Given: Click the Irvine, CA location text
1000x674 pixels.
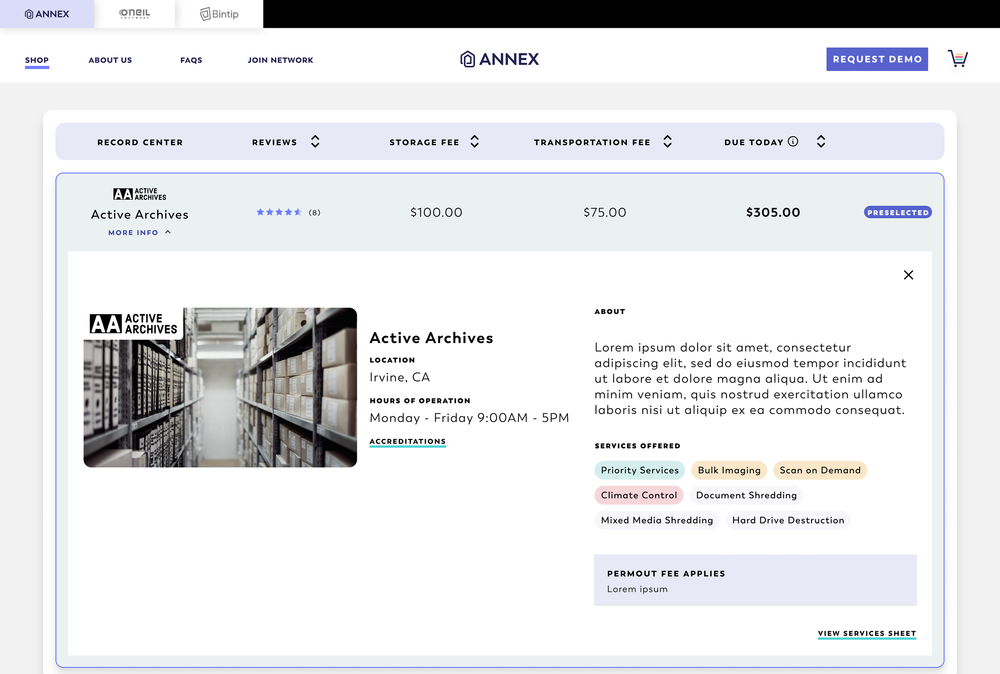Looking at the screenshot, I should pyautogui.click(x=400, y=377).
